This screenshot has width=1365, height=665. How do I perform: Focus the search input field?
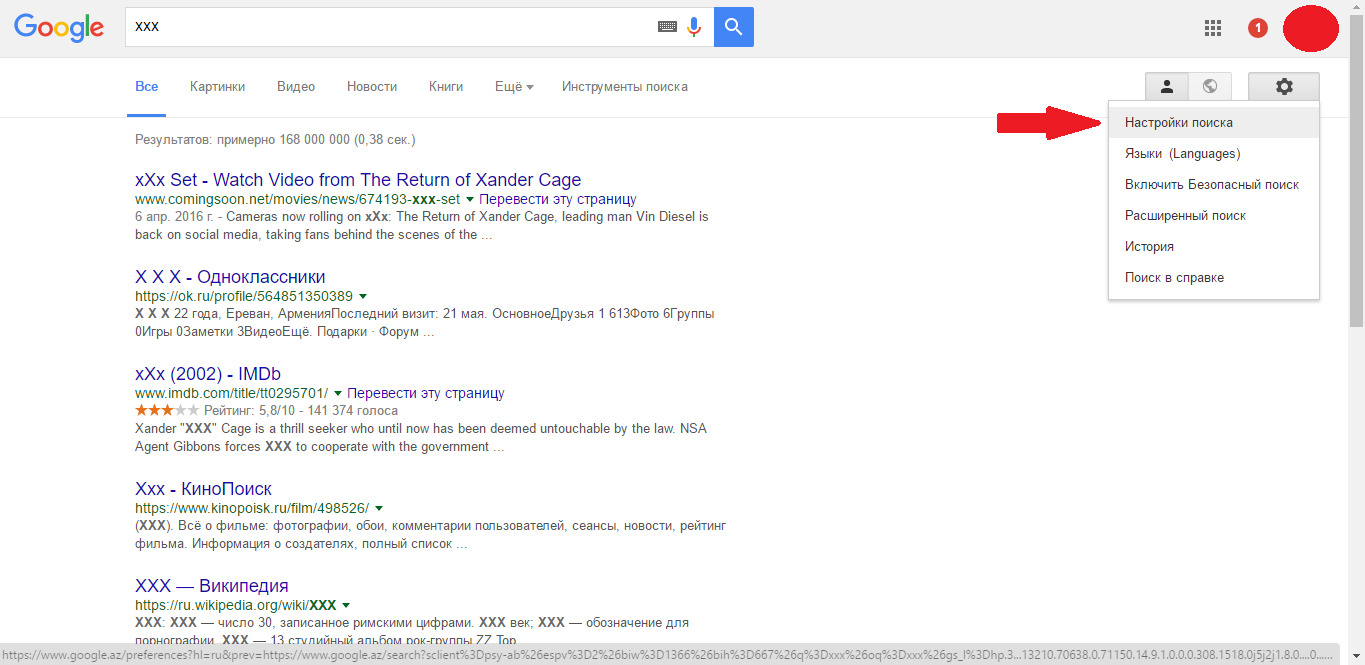(390, 27)
